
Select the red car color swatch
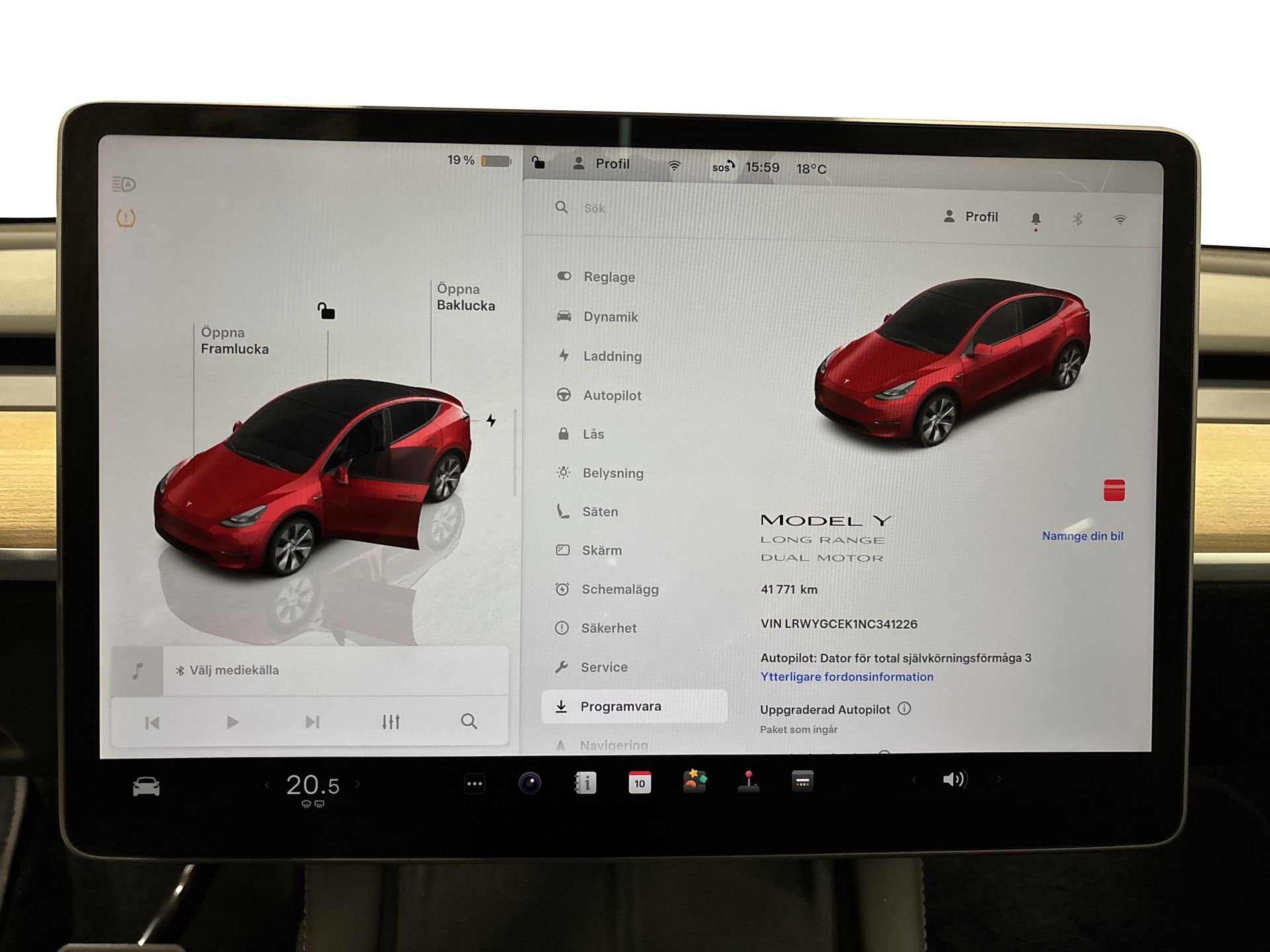click(1114, 491)
